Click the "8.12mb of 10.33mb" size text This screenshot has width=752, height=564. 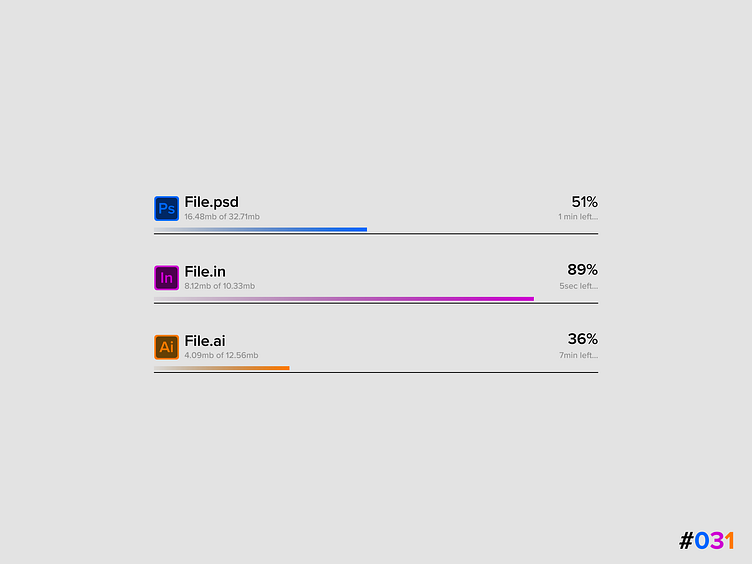point(220,286)
